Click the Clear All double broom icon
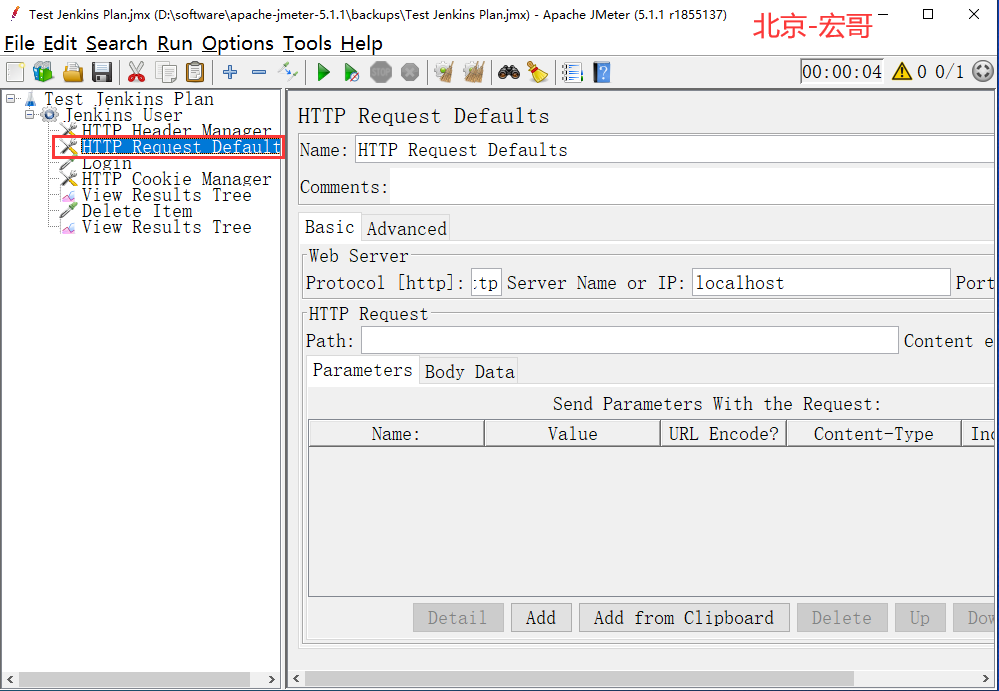Image resolution: width=999 pixels, height=691 pixels. (473, 72)
